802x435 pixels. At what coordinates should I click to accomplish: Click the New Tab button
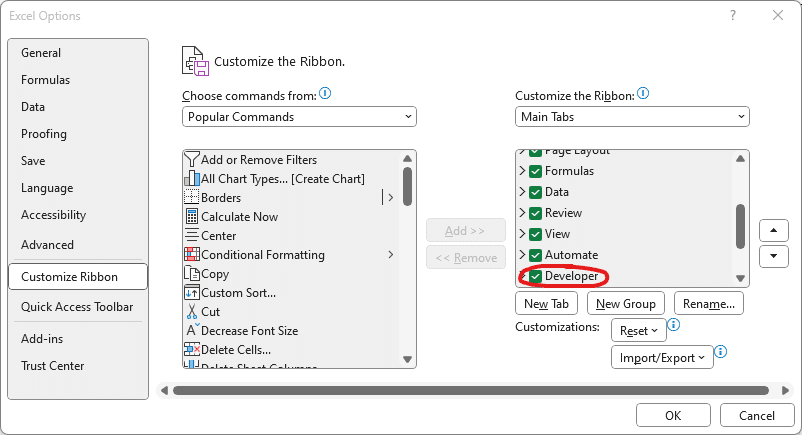pos(547,303)
